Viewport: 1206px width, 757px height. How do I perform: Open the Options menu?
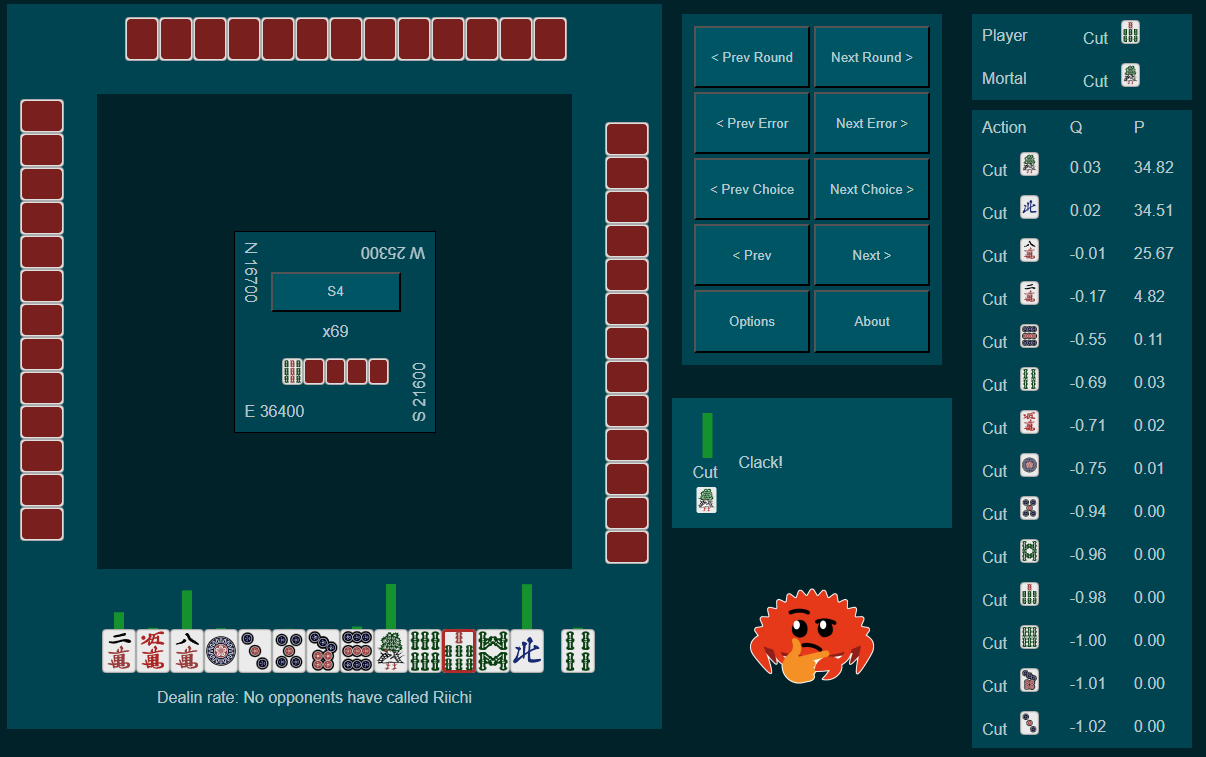coord(752,321)
